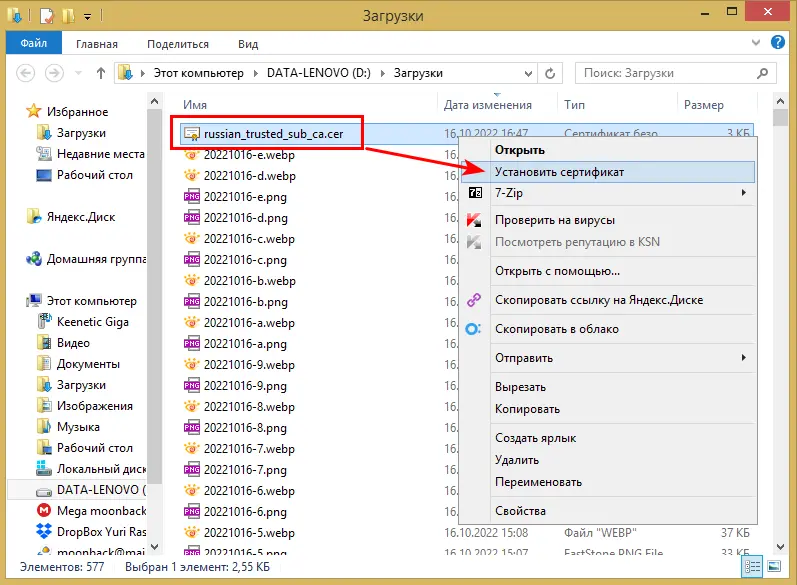
Task: Select Создать ярлык menu item
Action: coord(608,438)
